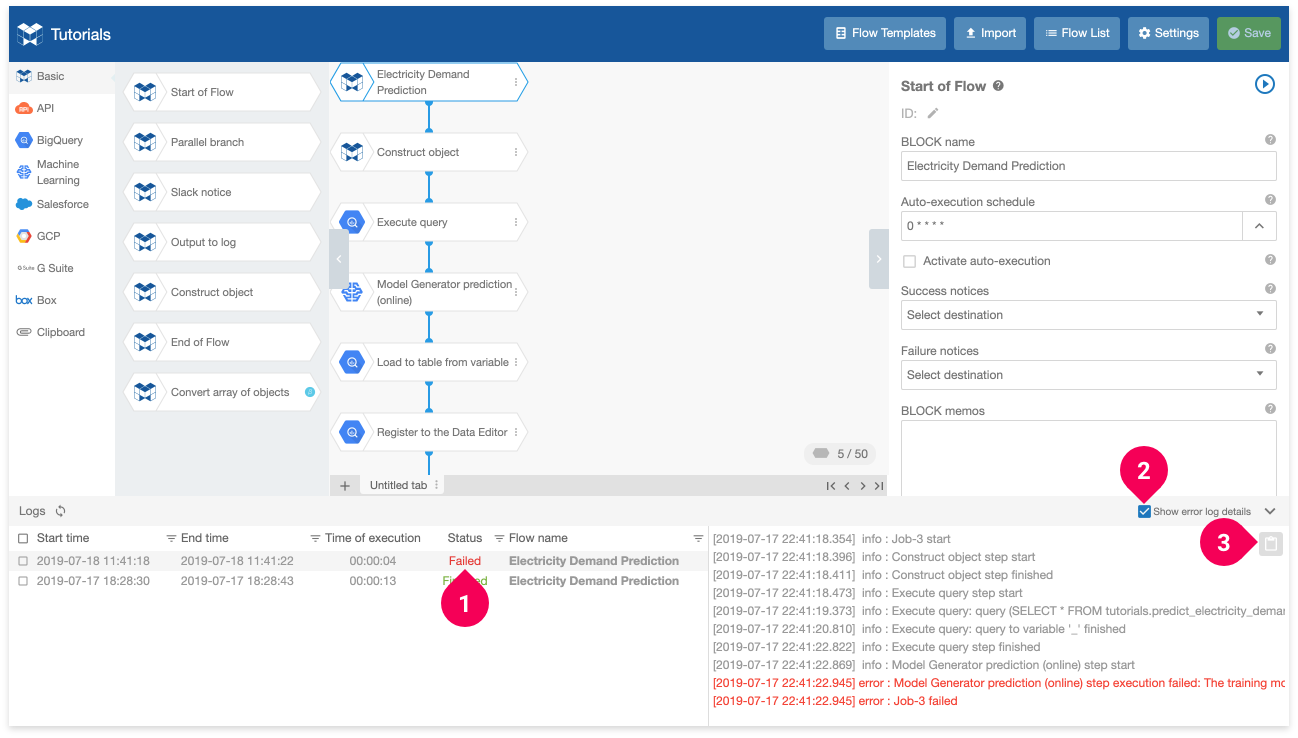1298x738 pixels.
Task: Jump to last tab arrow
Action: coord(879,486)
